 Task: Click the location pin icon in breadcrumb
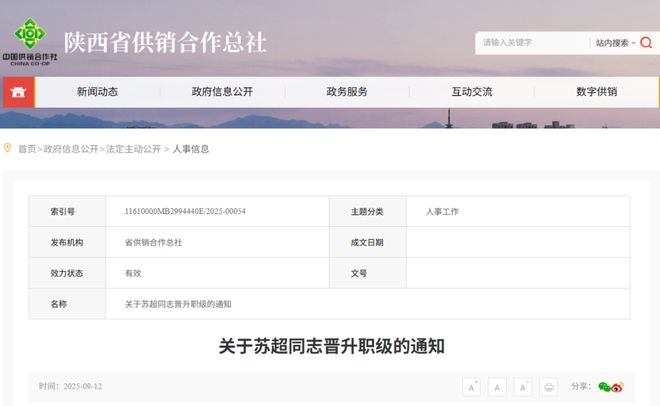(x=8, y=148)
